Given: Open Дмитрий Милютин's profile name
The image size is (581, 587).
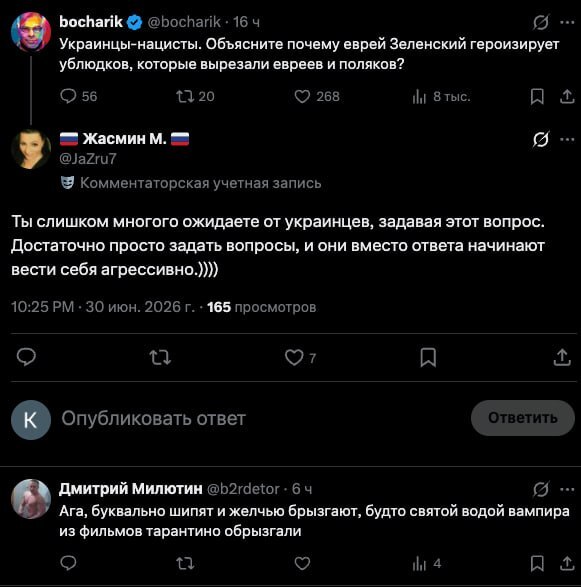Looking at the screenshot, I should tap(130, 489).
